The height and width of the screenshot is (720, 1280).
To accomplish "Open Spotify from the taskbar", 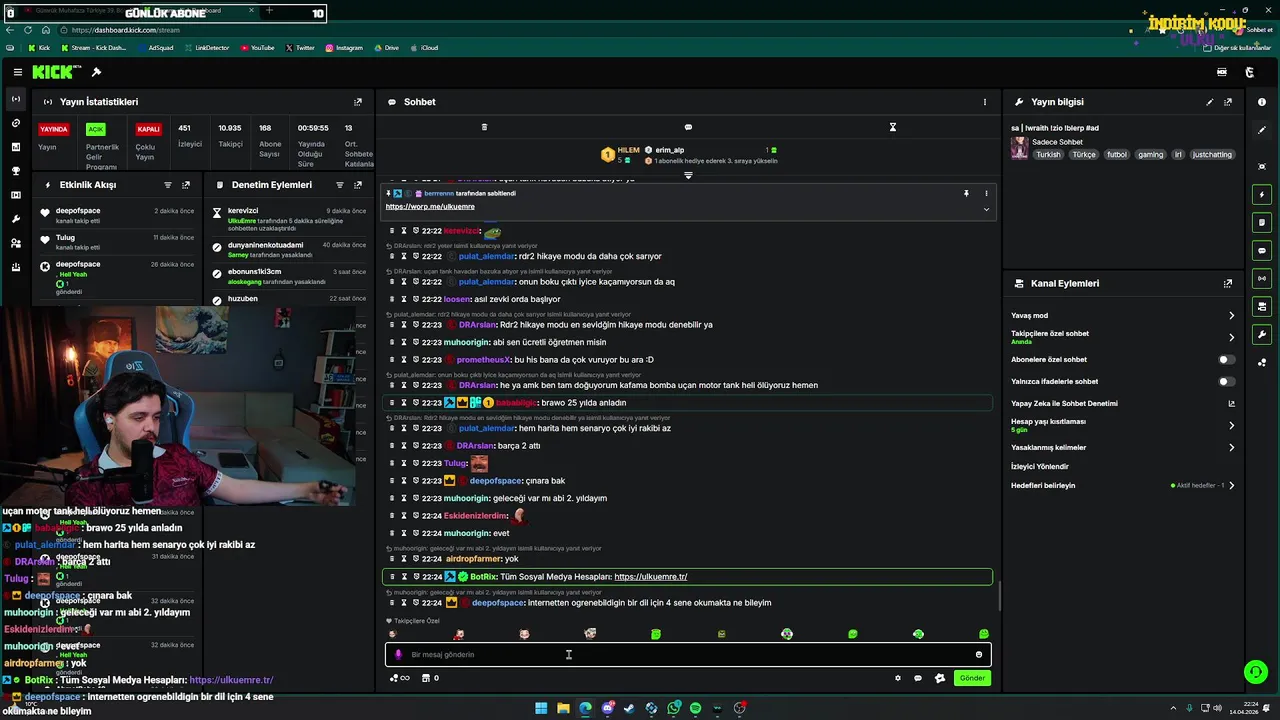I will (695, 708).
